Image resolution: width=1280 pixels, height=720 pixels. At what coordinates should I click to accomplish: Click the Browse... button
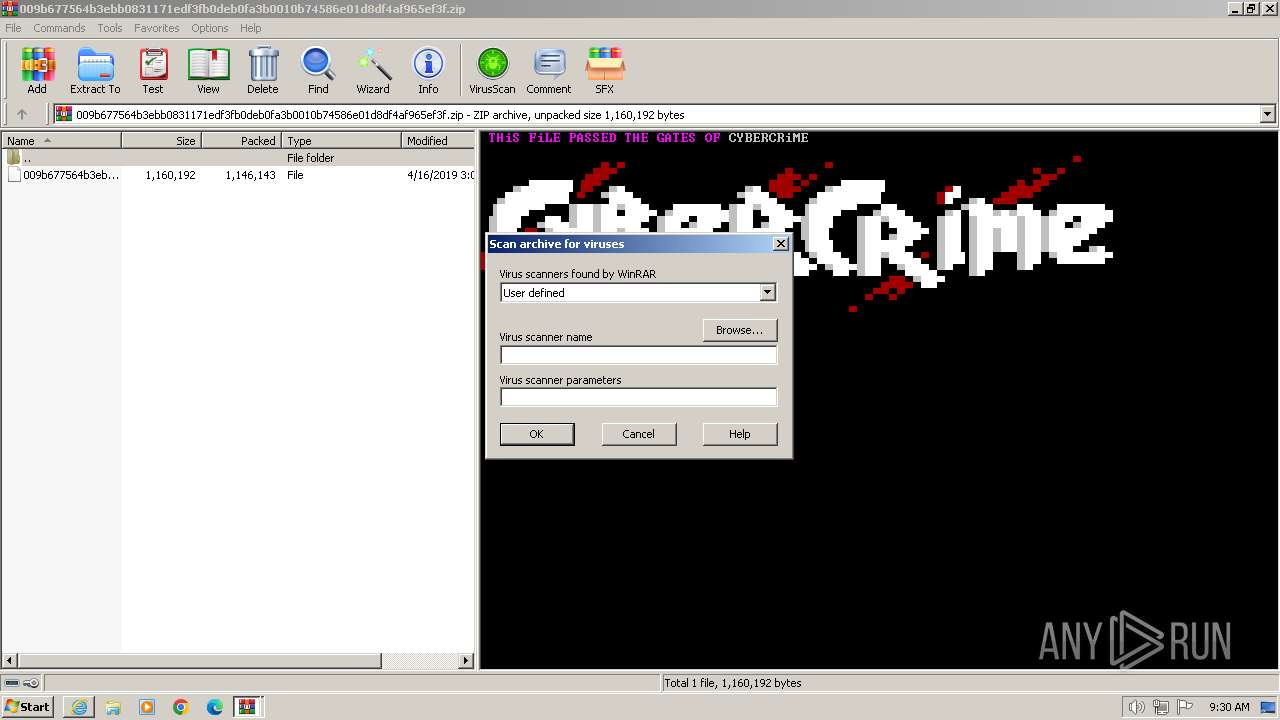(x=739, y=330)
